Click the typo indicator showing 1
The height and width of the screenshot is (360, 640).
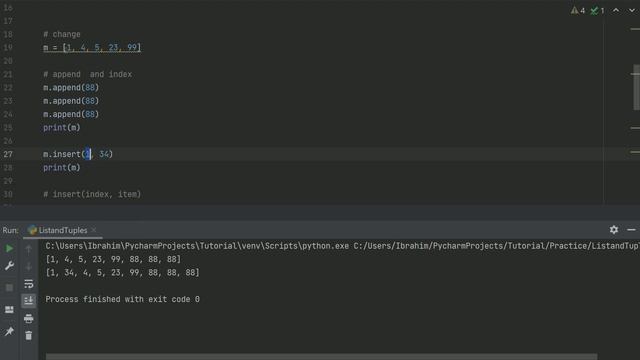(598, 11)
